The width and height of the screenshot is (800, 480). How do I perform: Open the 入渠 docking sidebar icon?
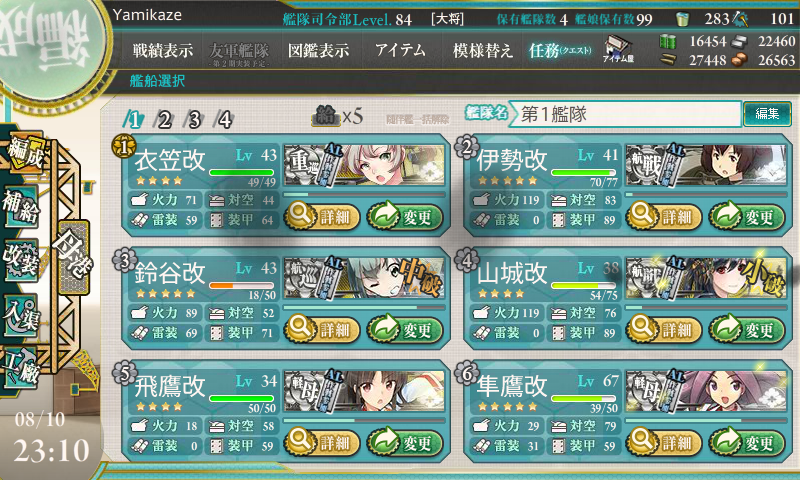tap(20, 315)
